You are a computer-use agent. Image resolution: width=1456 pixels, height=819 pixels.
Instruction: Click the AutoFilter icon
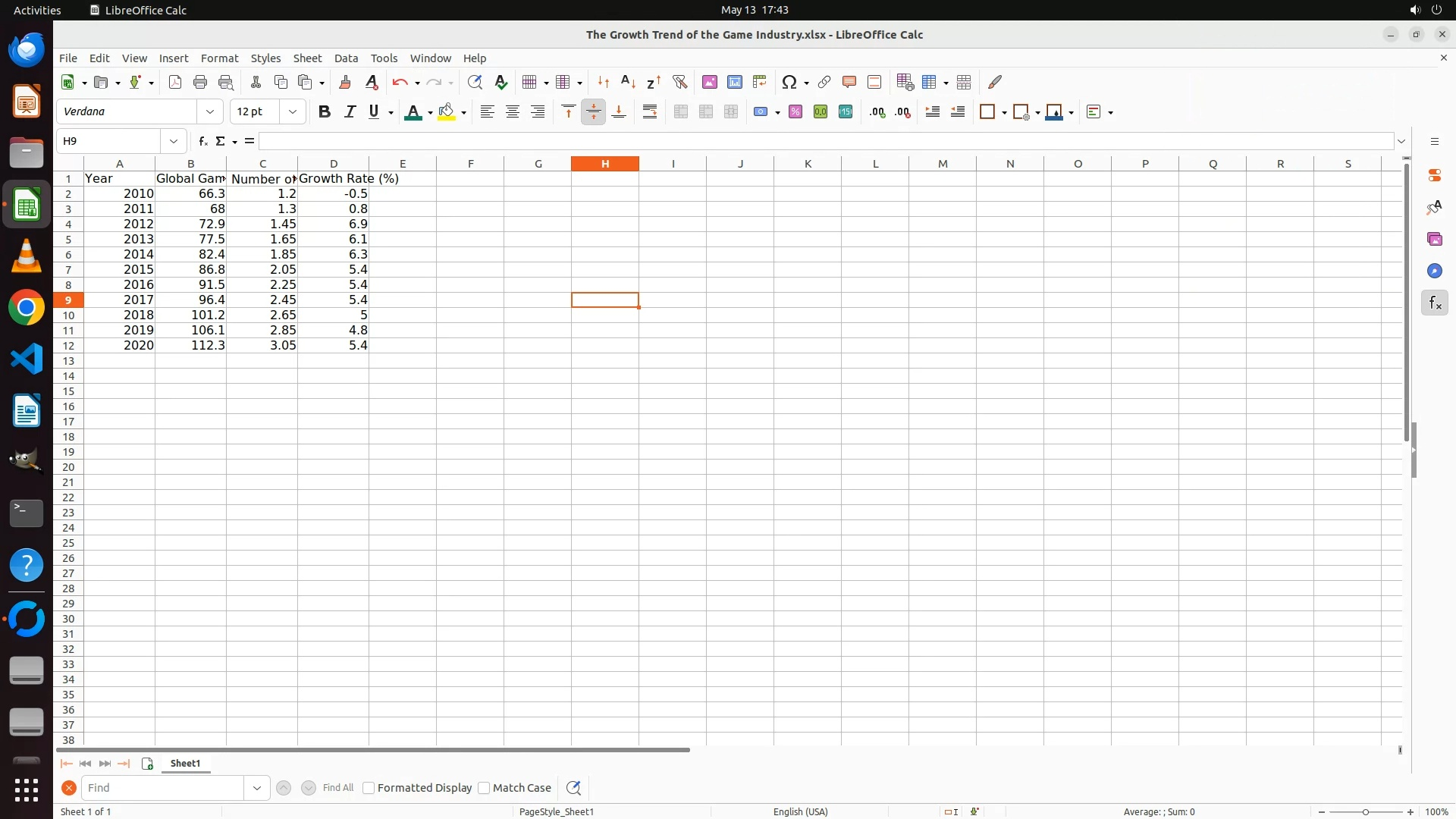click(679, 82)
